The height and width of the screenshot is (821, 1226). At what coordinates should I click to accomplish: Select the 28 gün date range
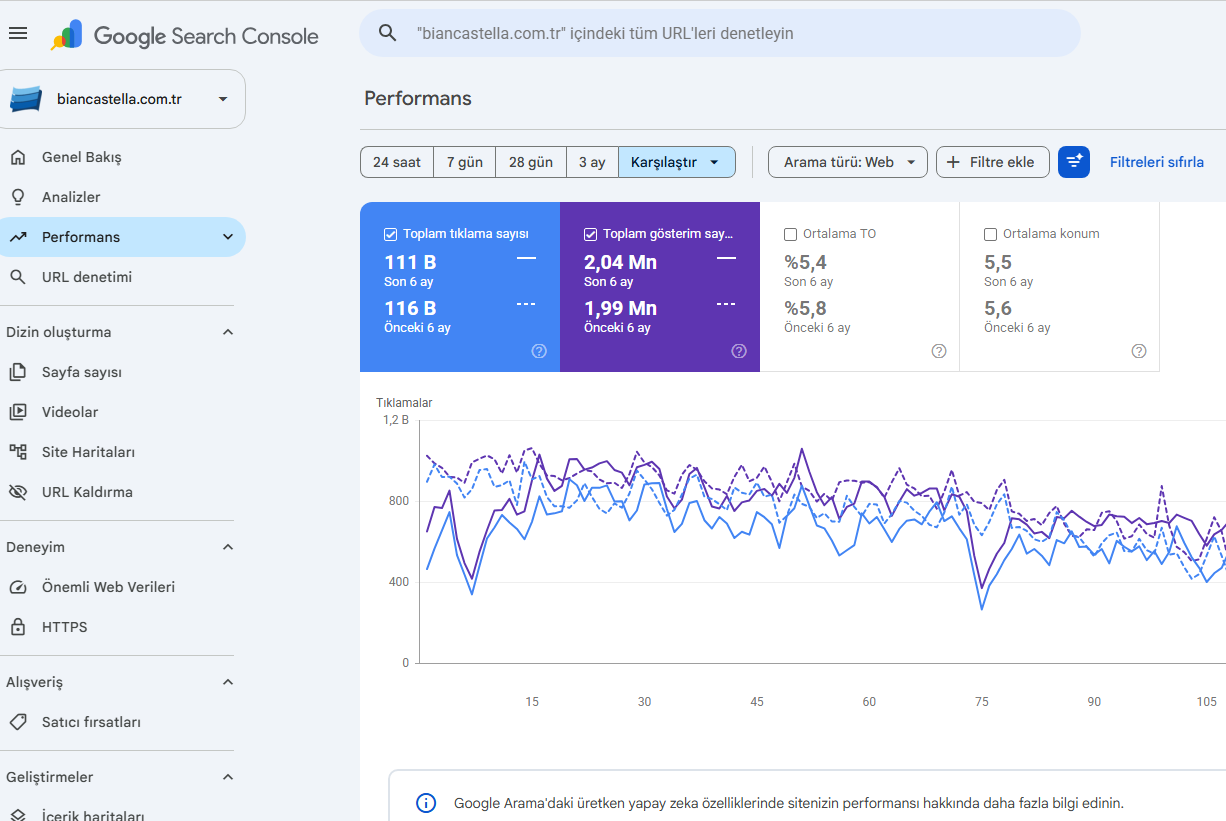point(531,162)
